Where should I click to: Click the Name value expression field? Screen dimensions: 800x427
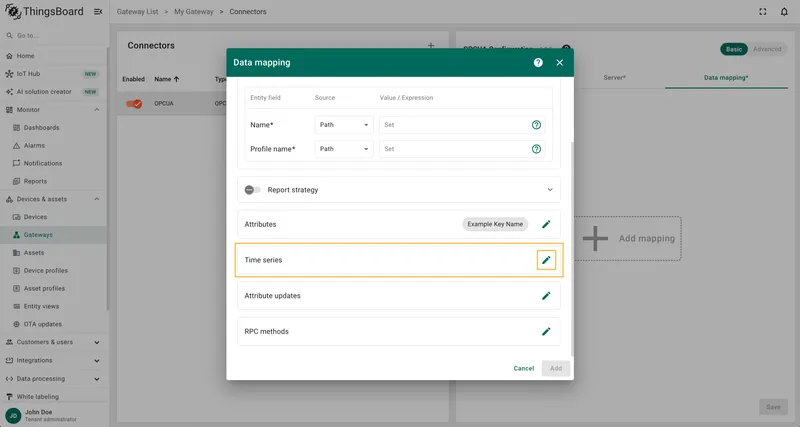click(462, 124)
